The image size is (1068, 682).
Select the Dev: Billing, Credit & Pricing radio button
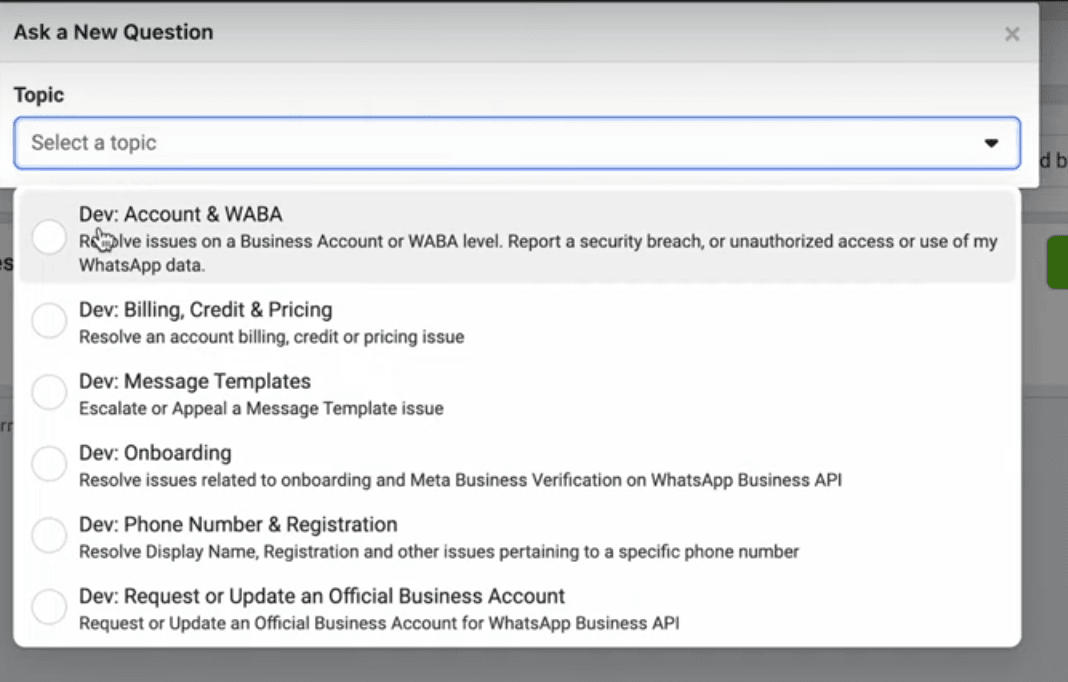click(x=49, y=321)
